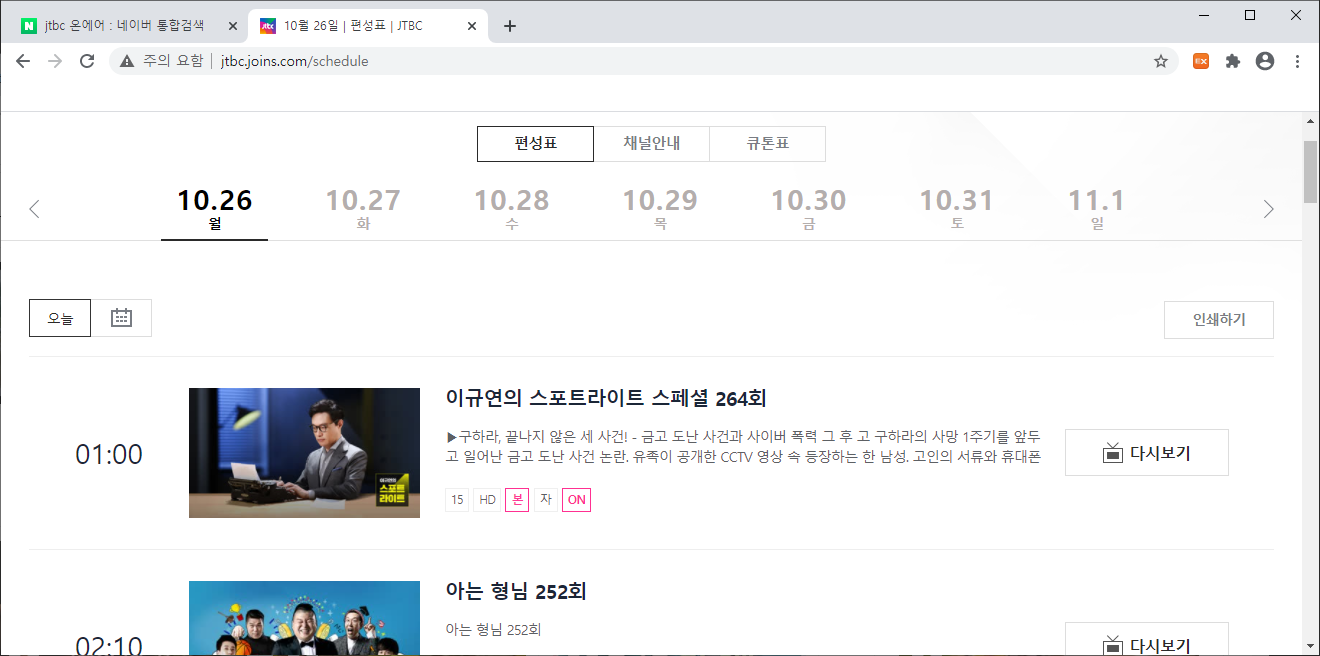
Task: Close the Naver jtbc 온에어 tab
Action: pyautogui.click(x=233, y=26)
